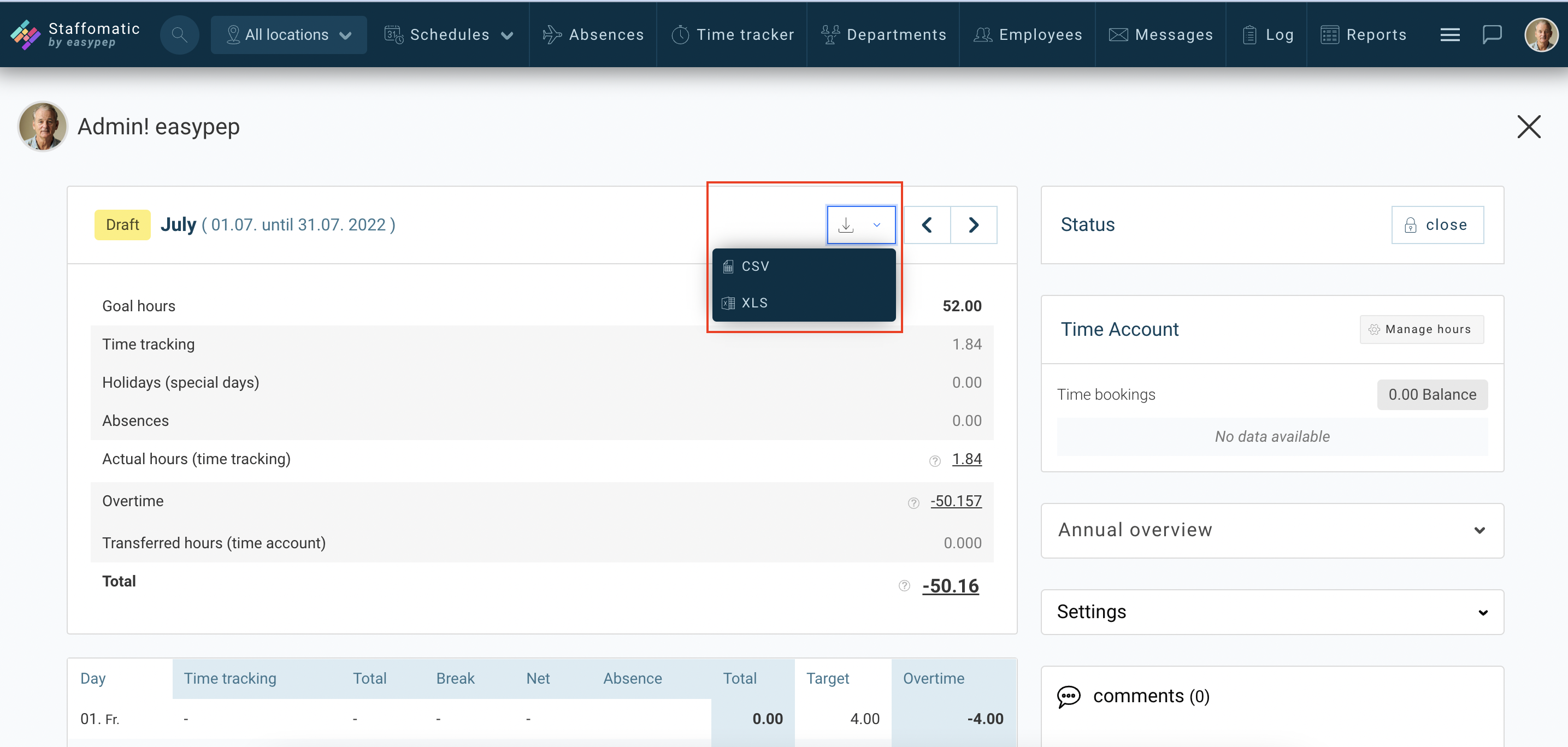Click the Overtime help question icon
1568x747 pixels.
[913, 503]
